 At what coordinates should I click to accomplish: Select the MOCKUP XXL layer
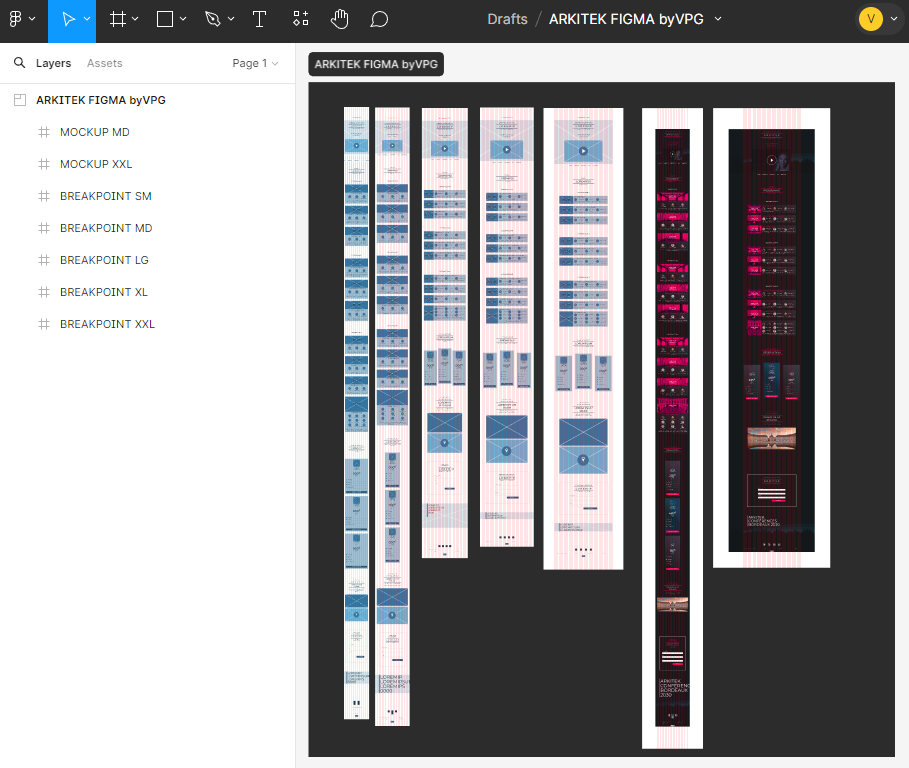96,164
